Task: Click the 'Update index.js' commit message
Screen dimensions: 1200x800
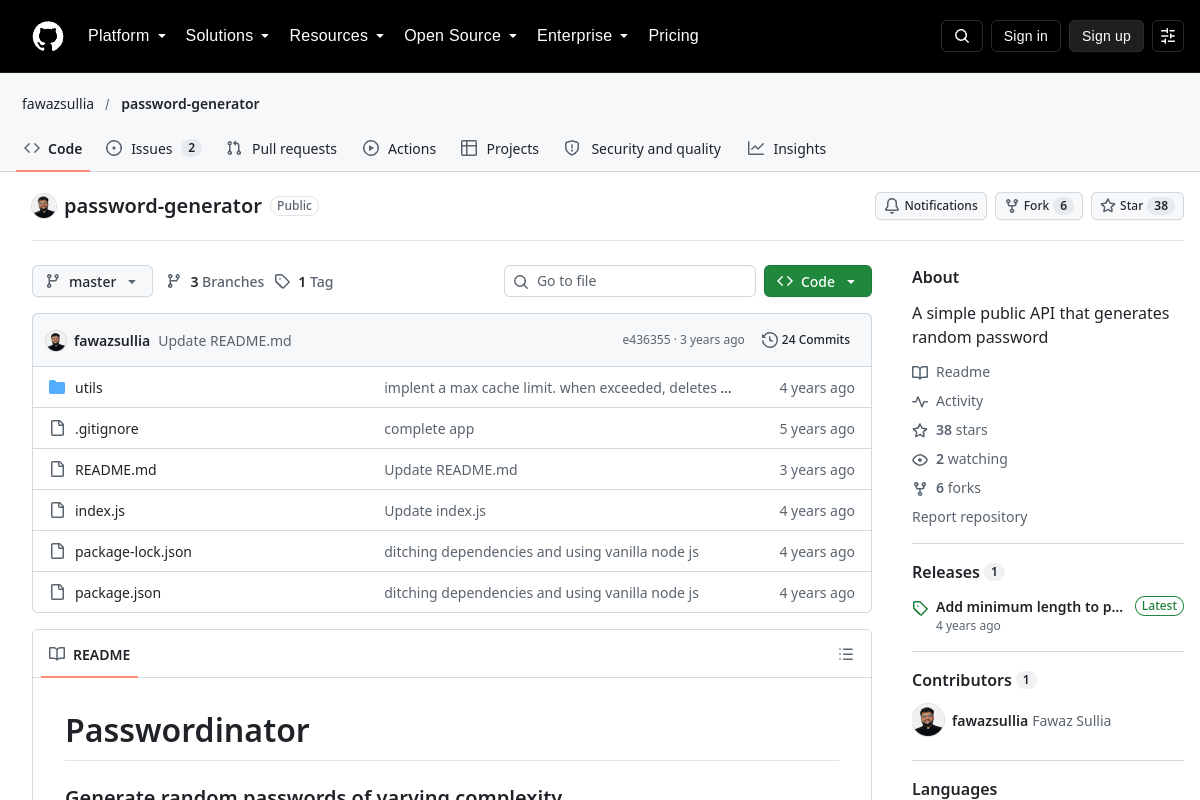Action: tap(435, 510)
